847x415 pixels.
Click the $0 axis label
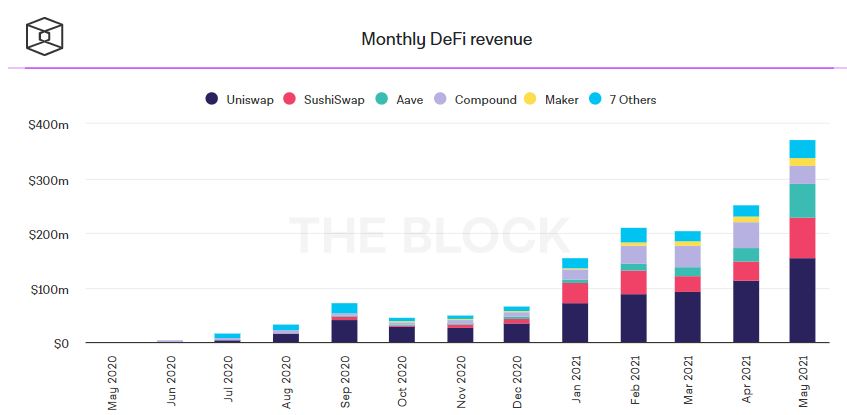click(60, 344)
